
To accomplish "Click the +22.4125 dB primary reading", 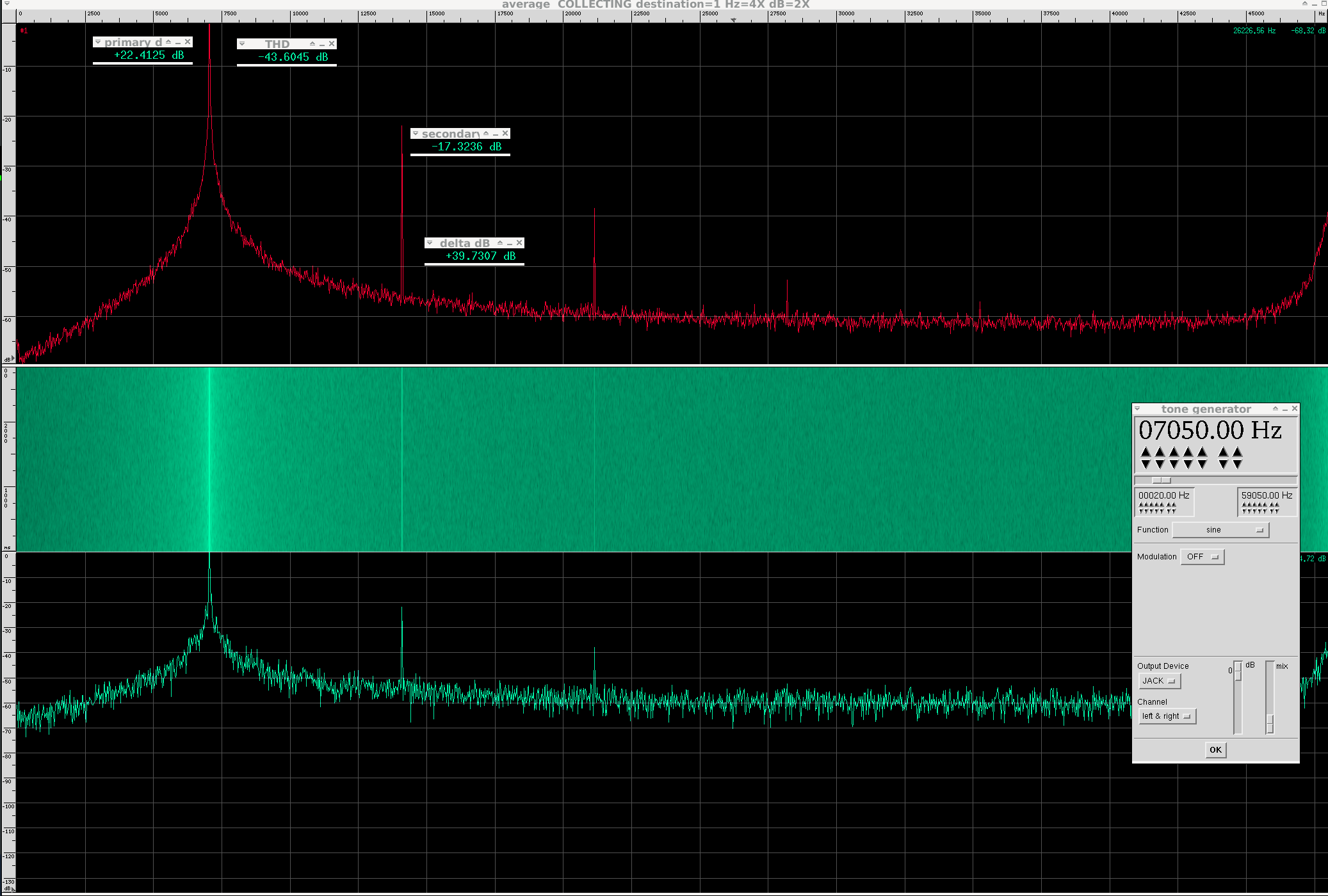I will (149, 55).
